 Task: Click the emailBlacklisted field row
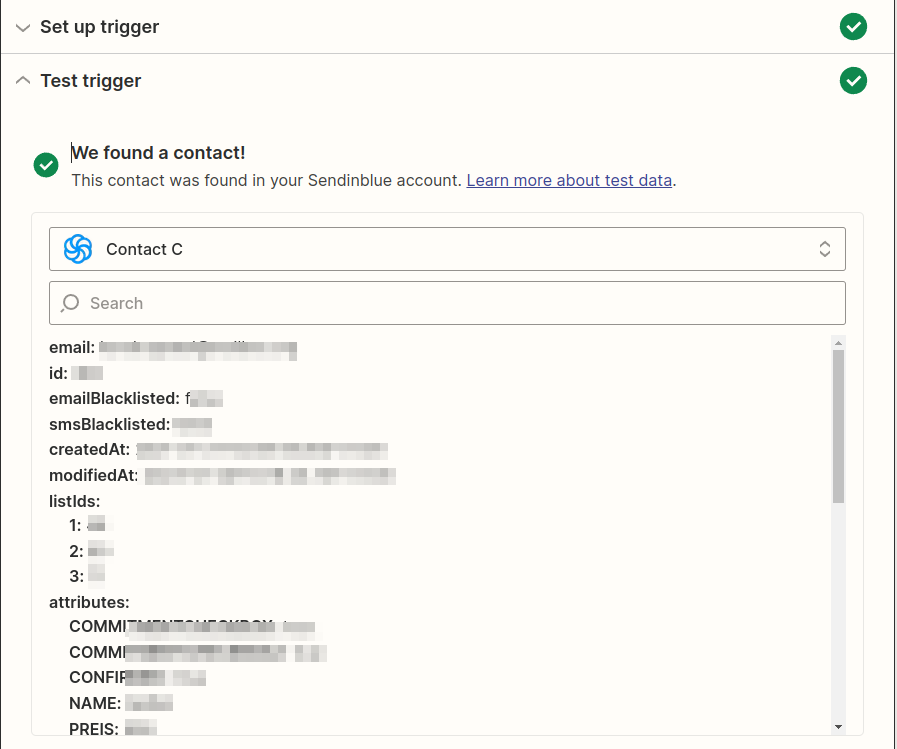136,398
